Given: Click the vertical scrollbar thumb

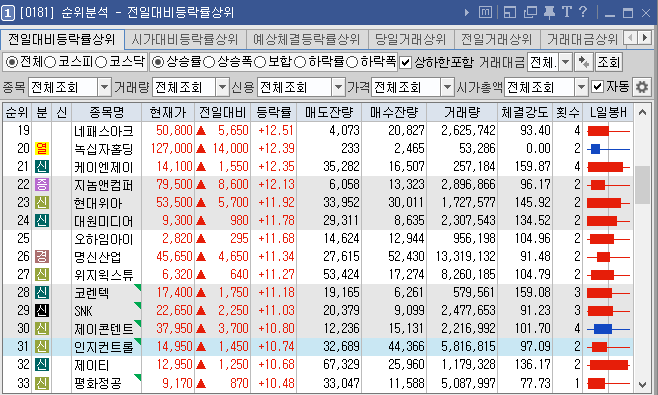Looking at the screenshot, I should (x=642, y=185).
